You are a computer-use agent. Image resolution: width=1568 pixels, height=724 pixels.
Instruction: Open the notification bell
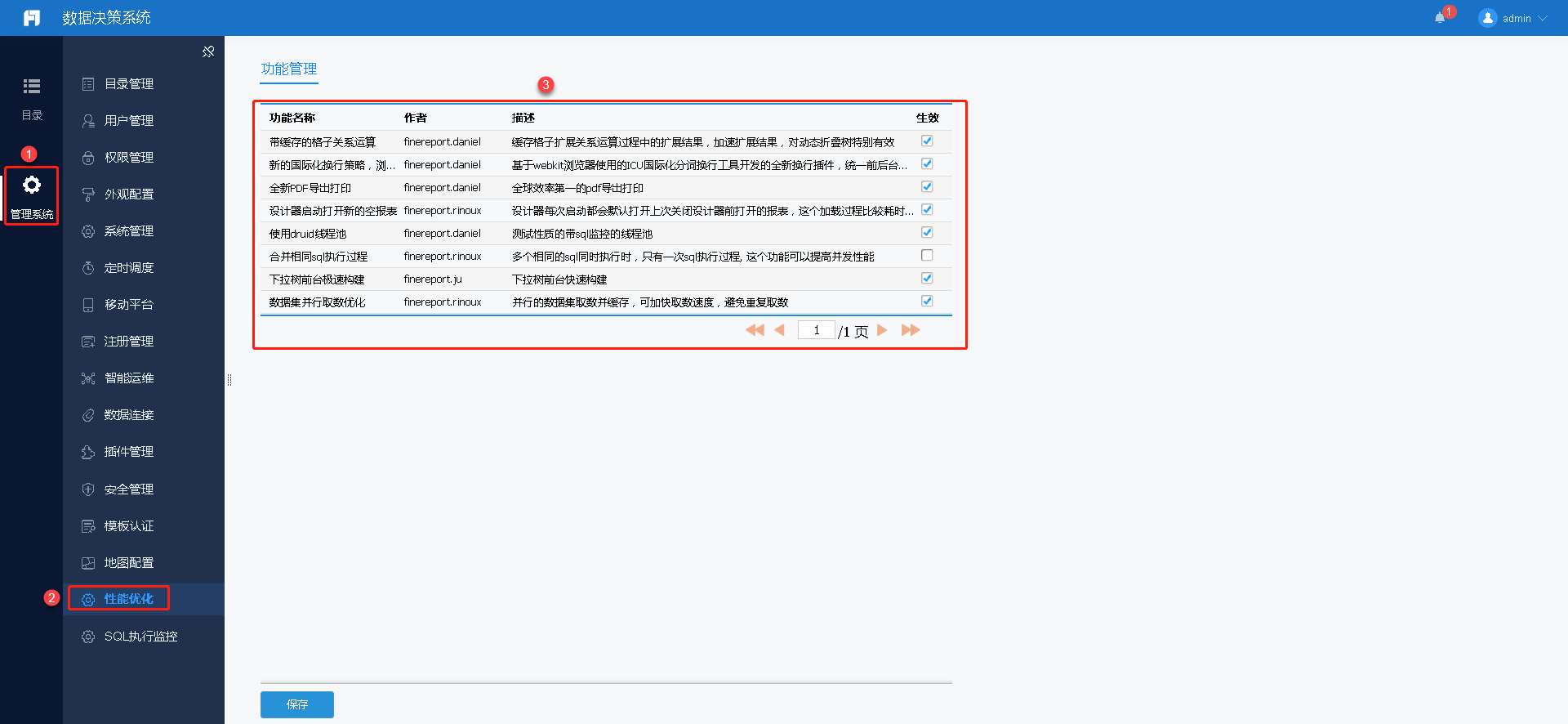coord(1440,18)
